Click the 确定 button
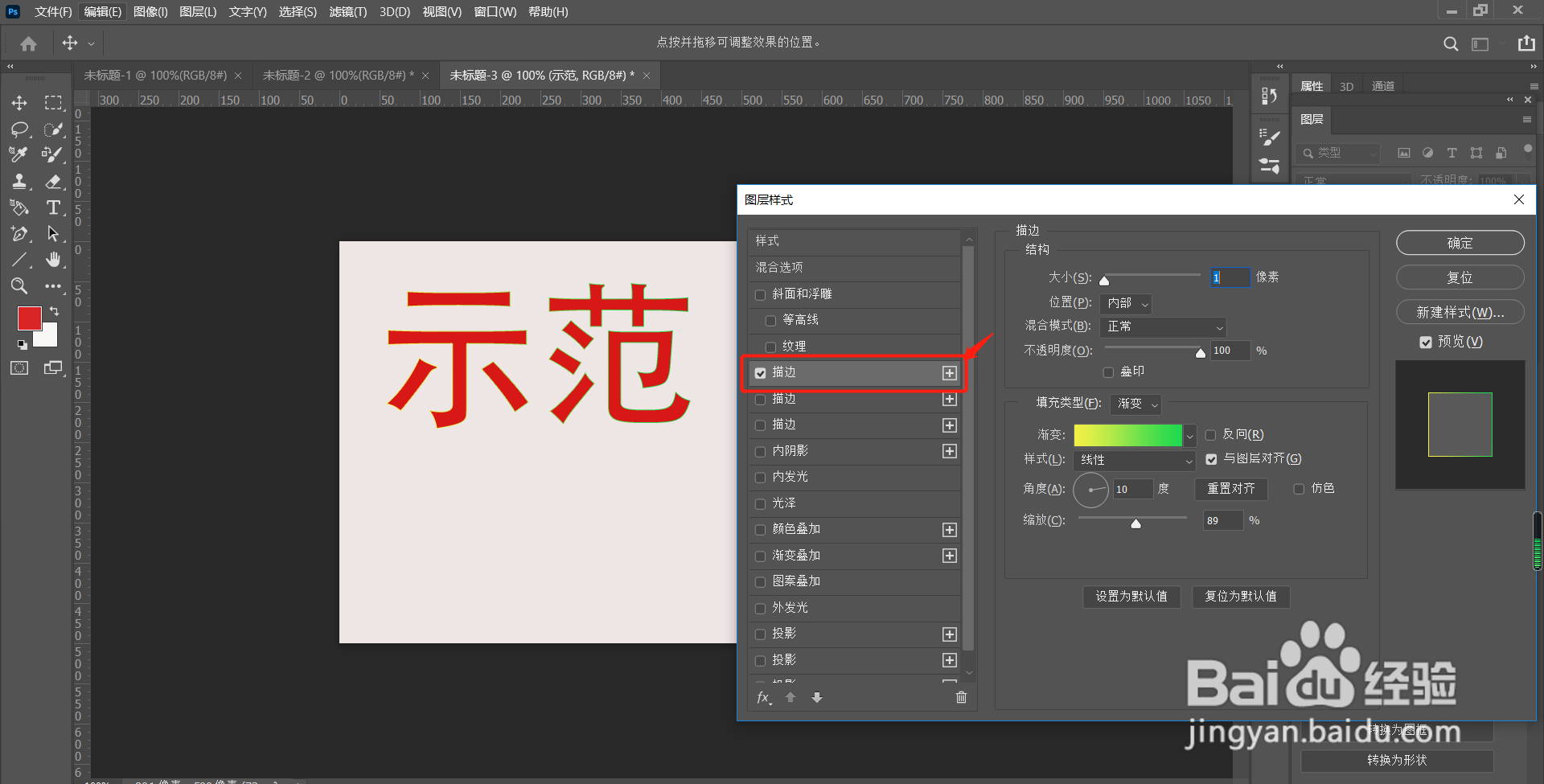The width and height of the screenshot is (1544, 784). (1460, 242)
